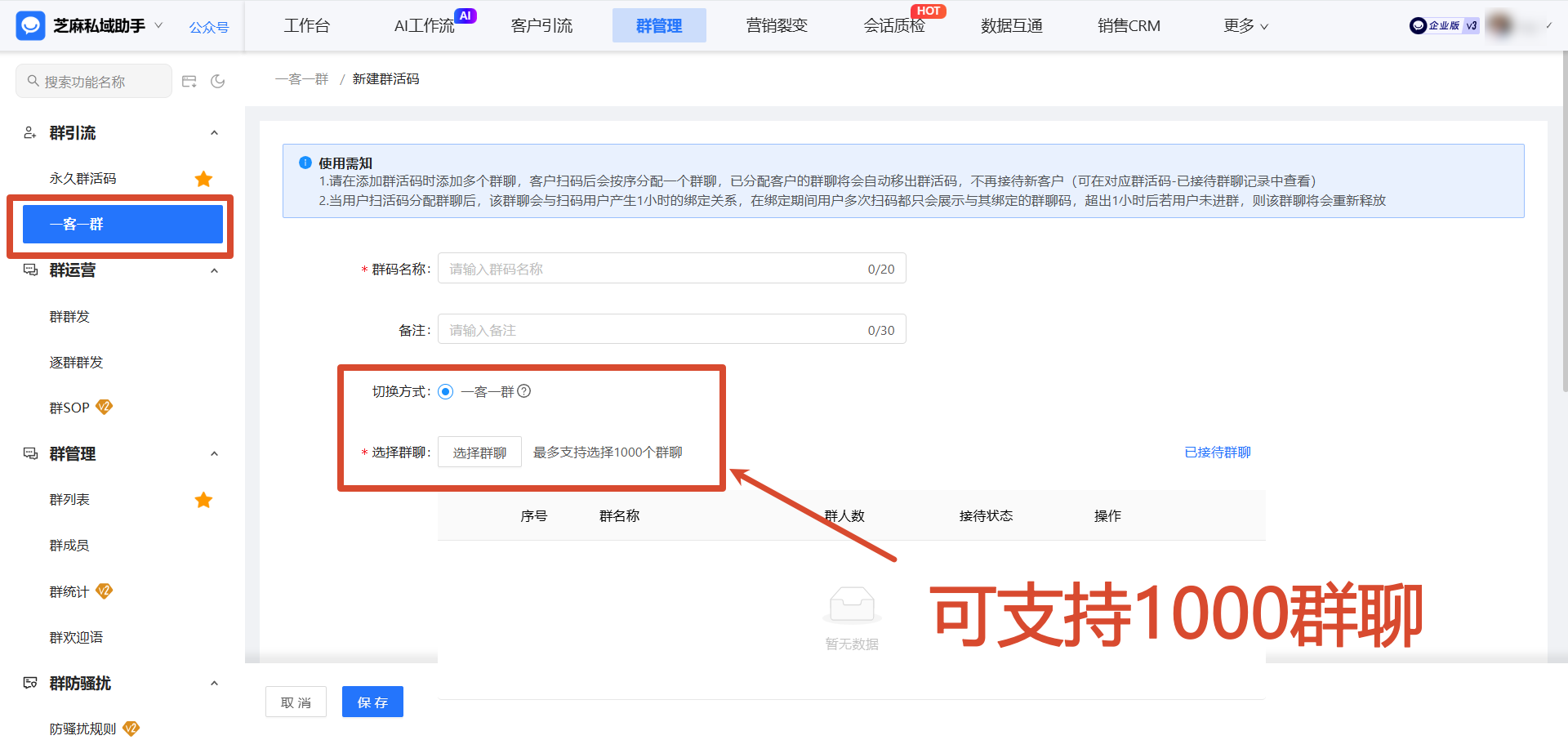Click the 群名称 column header
Image resolution: width=1568 pixels, height=740 pixels.
(619, 515)
